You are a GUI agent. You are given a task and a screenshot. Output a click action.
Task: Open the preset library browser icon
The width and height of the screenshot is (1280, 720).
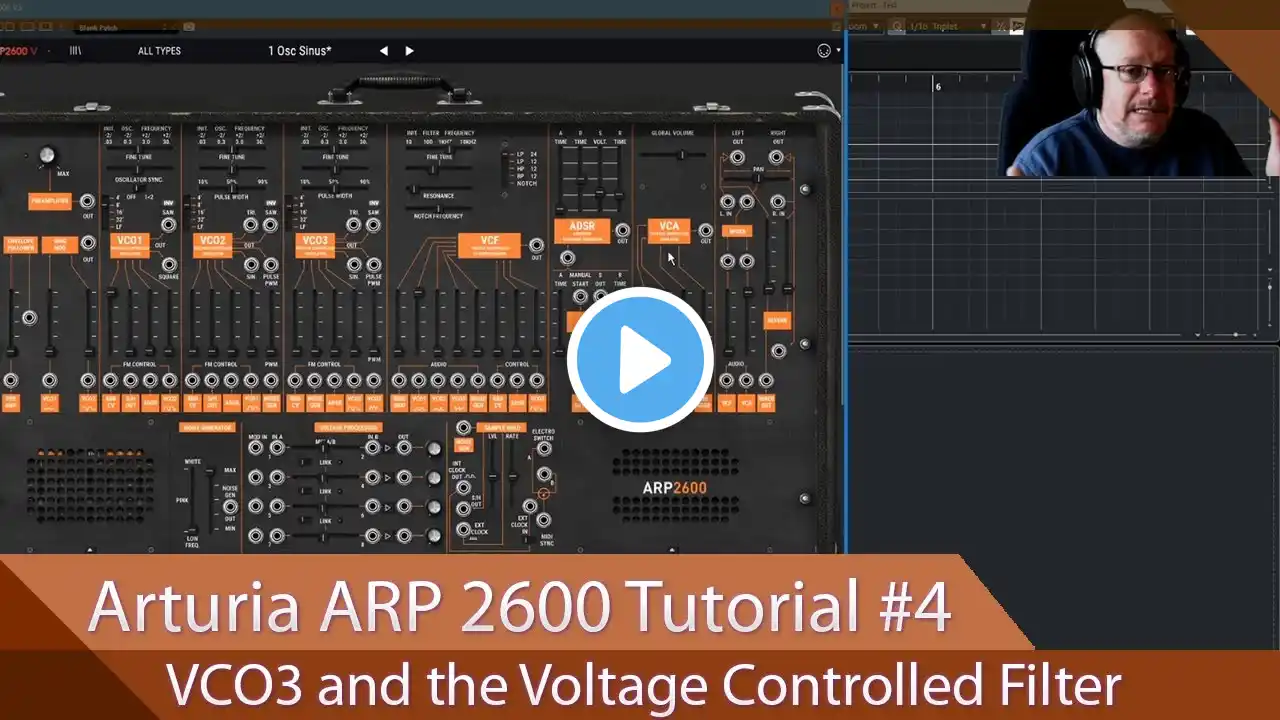click(76, 51)
